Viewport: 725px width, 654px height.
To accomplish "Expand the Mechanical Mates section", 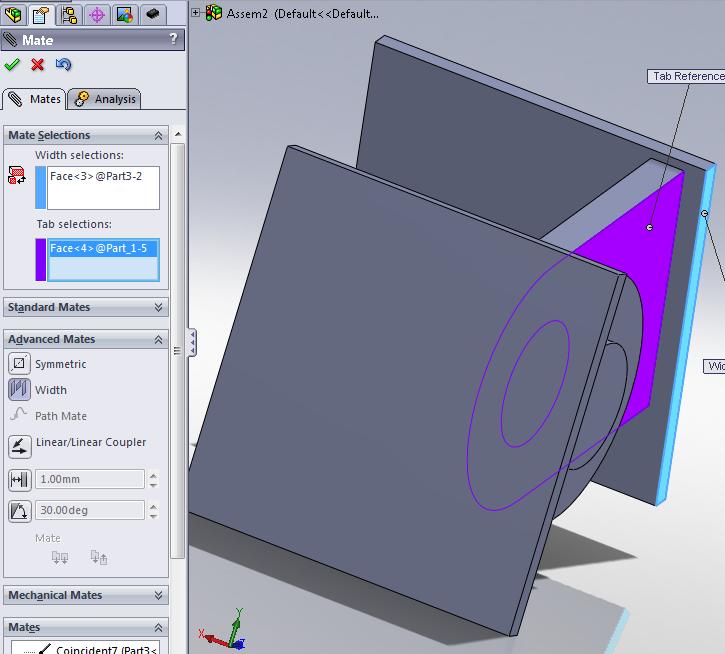I will [158, 595].
